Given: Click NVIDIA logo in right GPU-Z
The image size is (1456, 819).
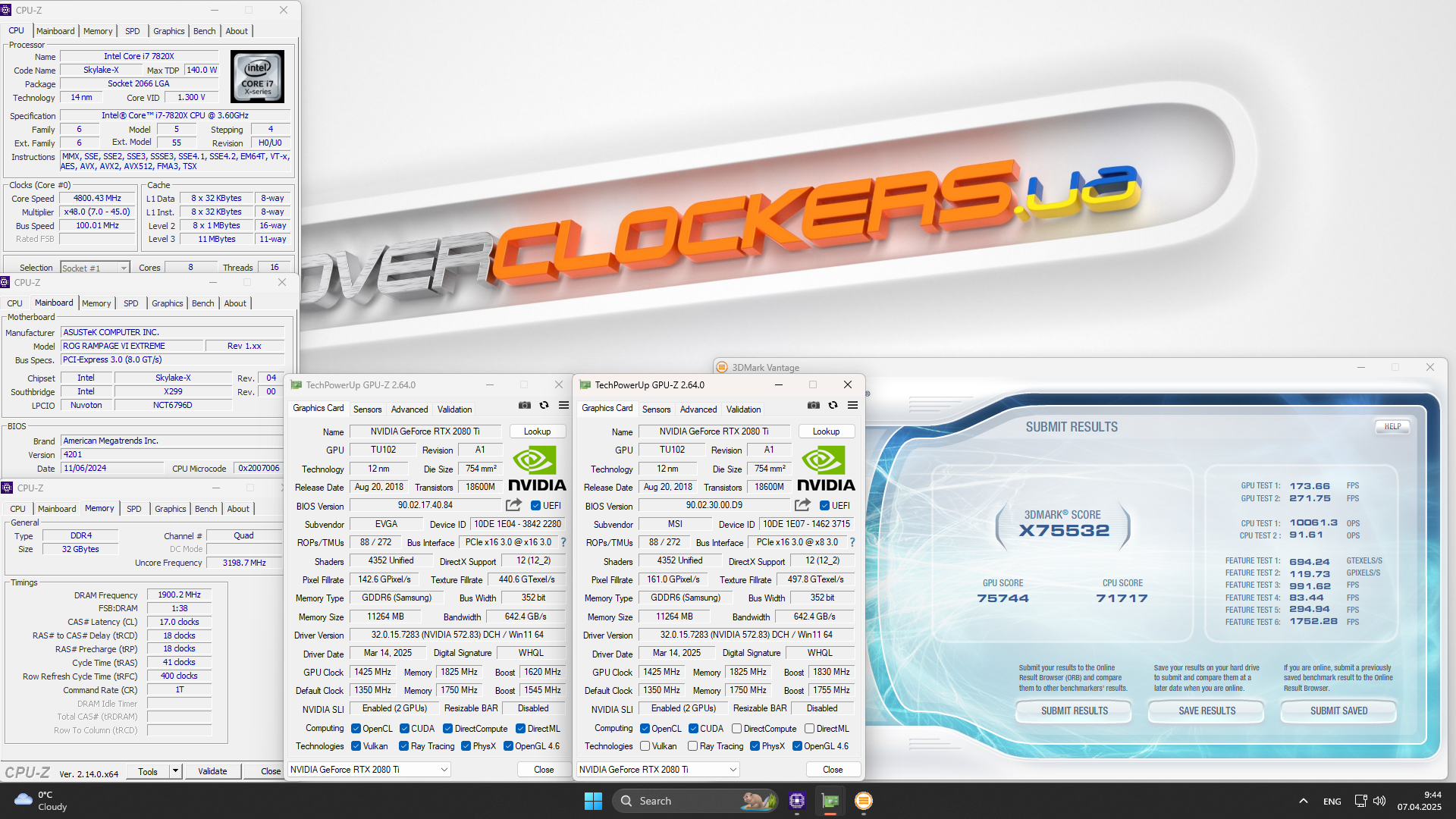Looking at the screenshot, I should click(x=825, y=469).
